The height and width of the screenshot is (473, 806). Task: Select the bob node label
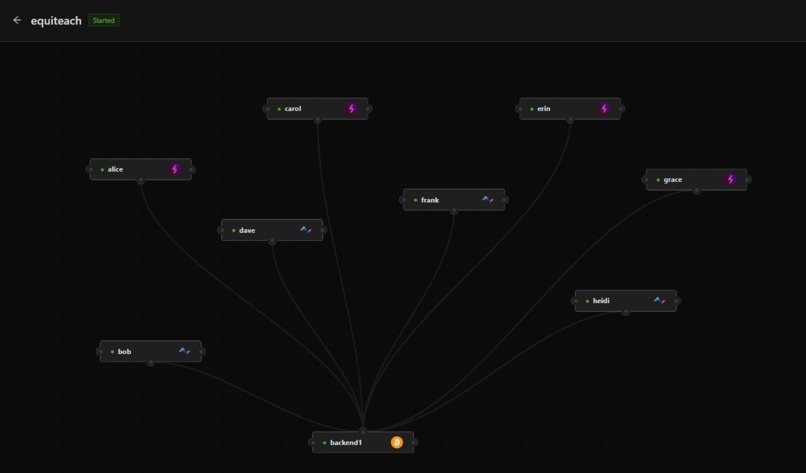[124, 351]
